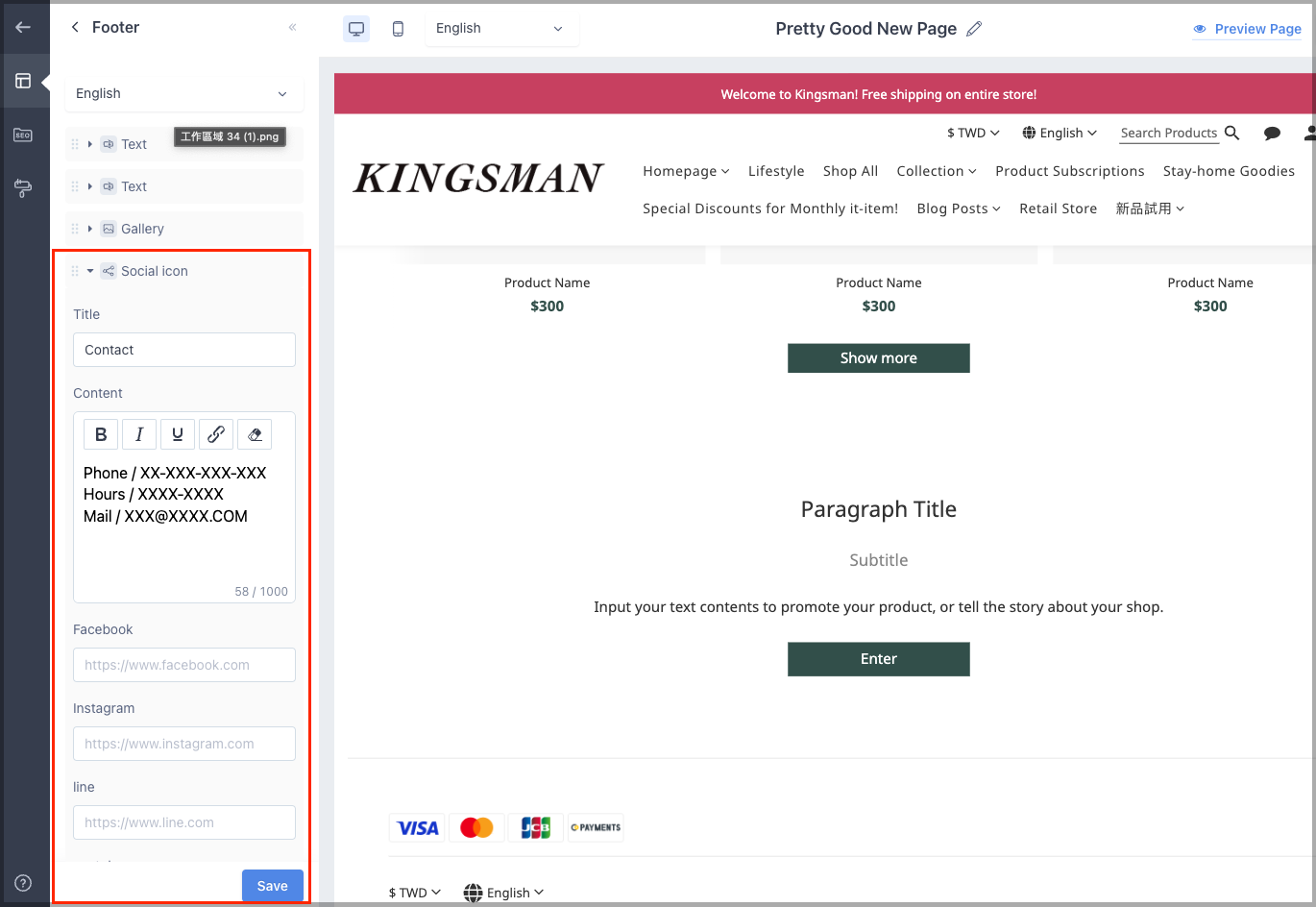1316x907 pixels.
Task: Click the Mastercard payment logo
Action: [x=476, y=827]
